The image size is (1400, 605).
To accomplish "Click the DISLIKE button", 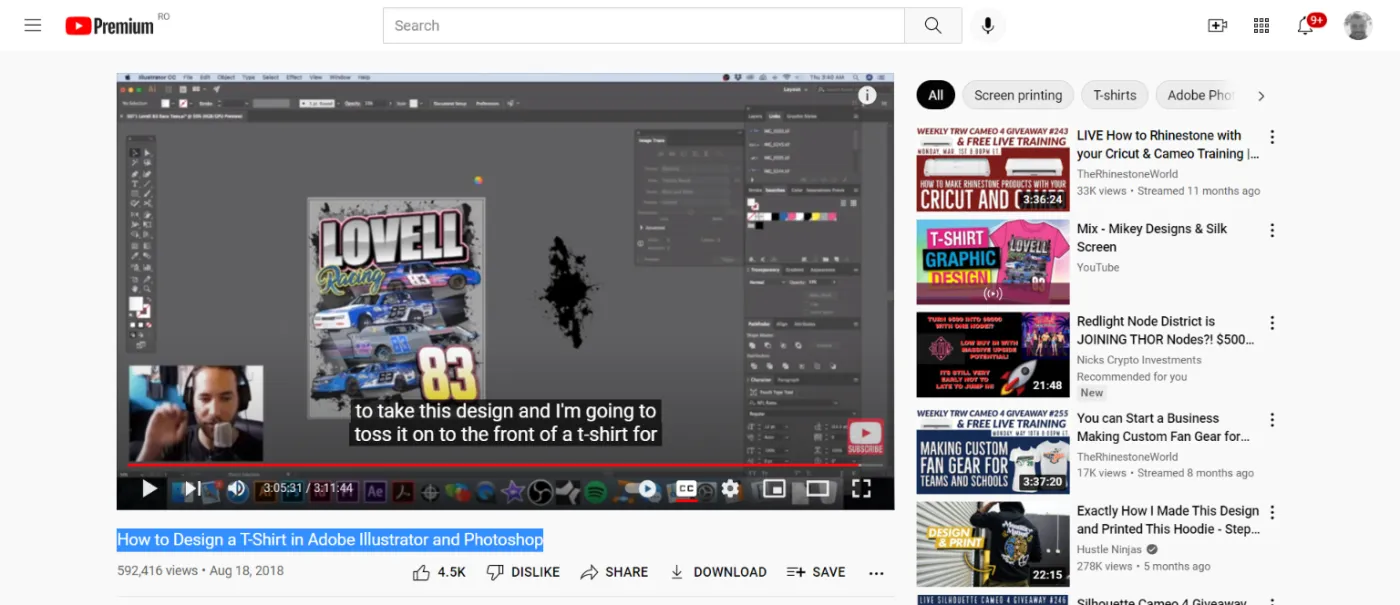I will [x=522, y=572].
